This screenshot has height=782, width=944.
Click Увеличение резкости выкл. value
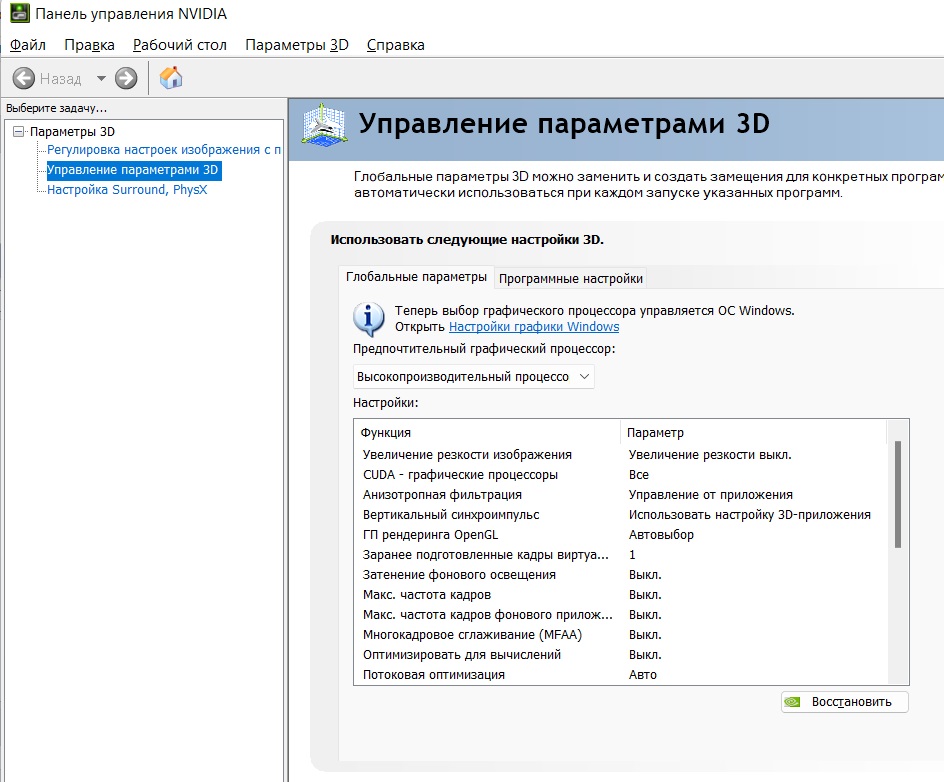tap(710, 455)
